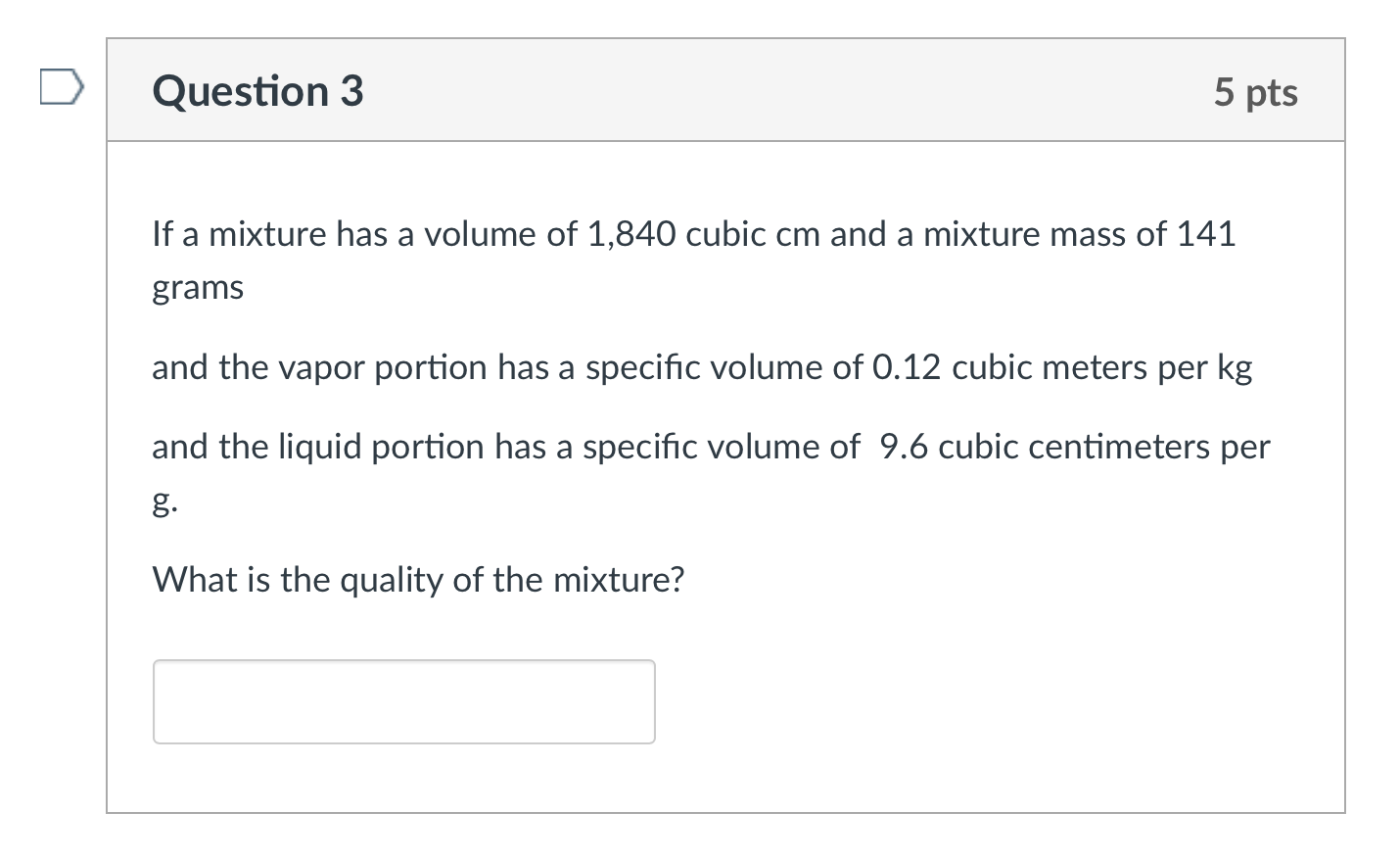The width and height of the screenshot is (1400, 860).
Task: Click the text 'What is the quality of the mixture?'
Action: (x=418, y=580)
